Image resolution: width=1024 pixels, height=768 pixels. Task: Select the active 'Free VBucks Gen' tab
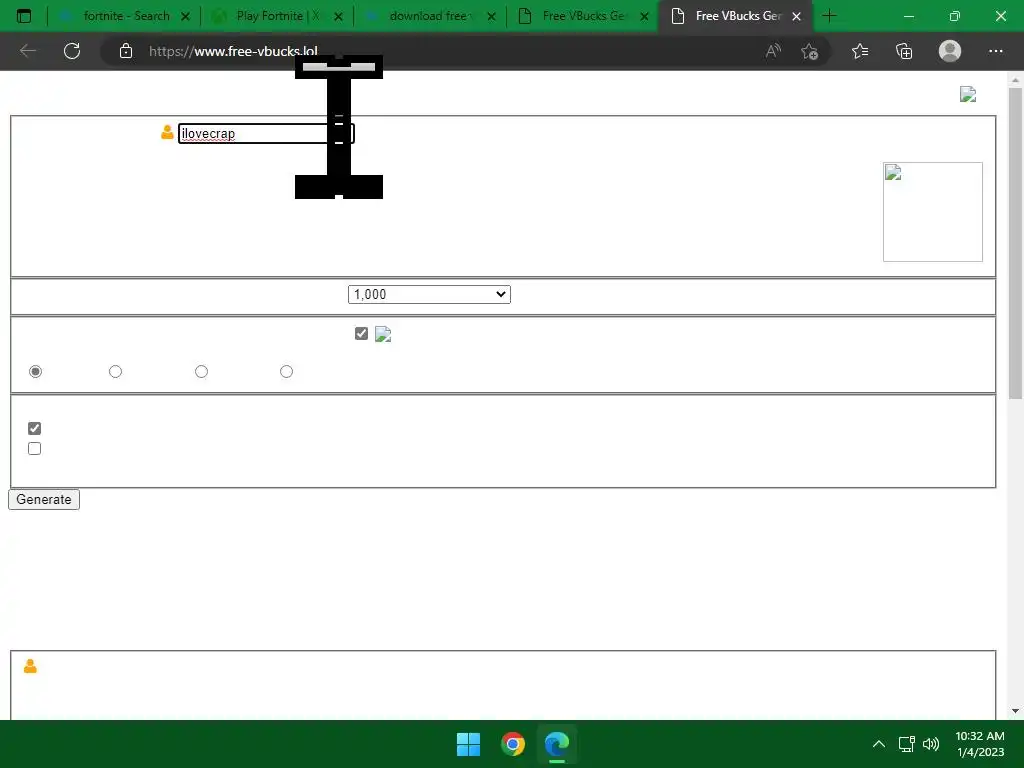coord(735,16)
